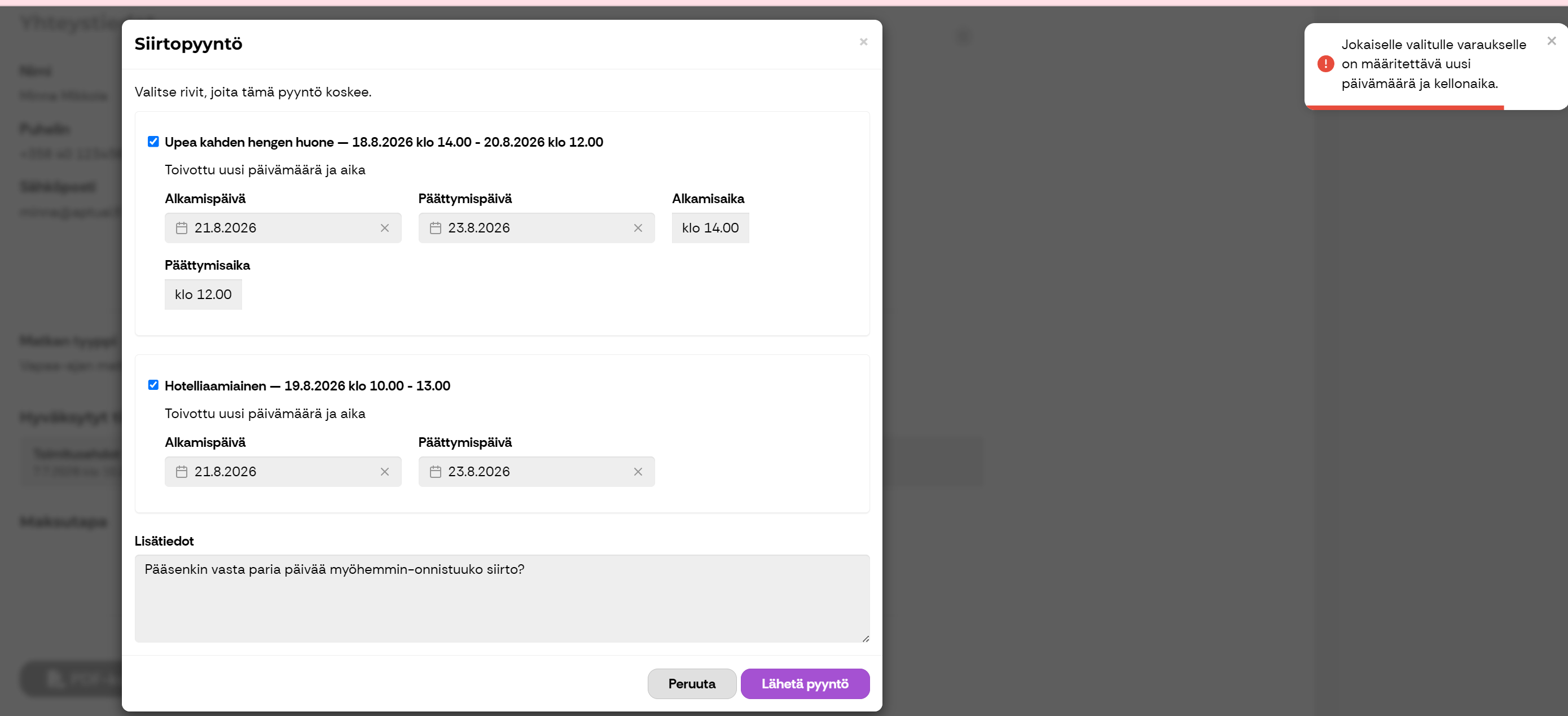This screenshot has height=716, width=1568.
Task: Focus the Lisätiedot text area
Action: point(502,598)
